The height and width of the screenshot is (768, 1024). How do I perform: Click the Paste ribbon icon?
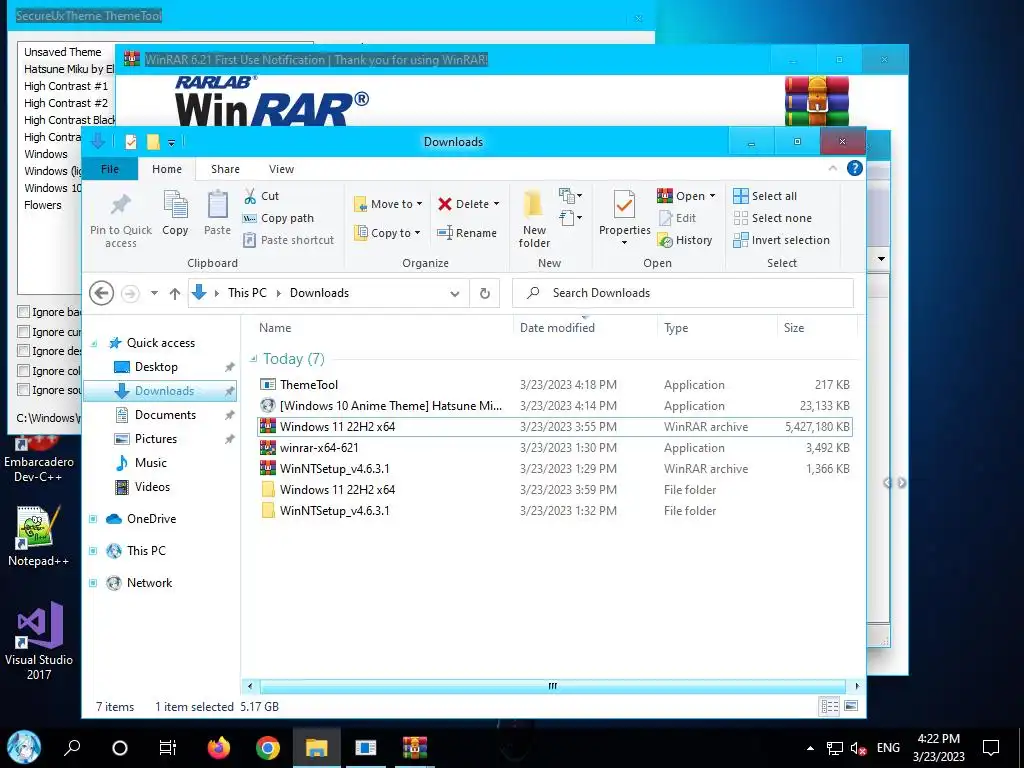pyautogui.click(x=217, y=204)
